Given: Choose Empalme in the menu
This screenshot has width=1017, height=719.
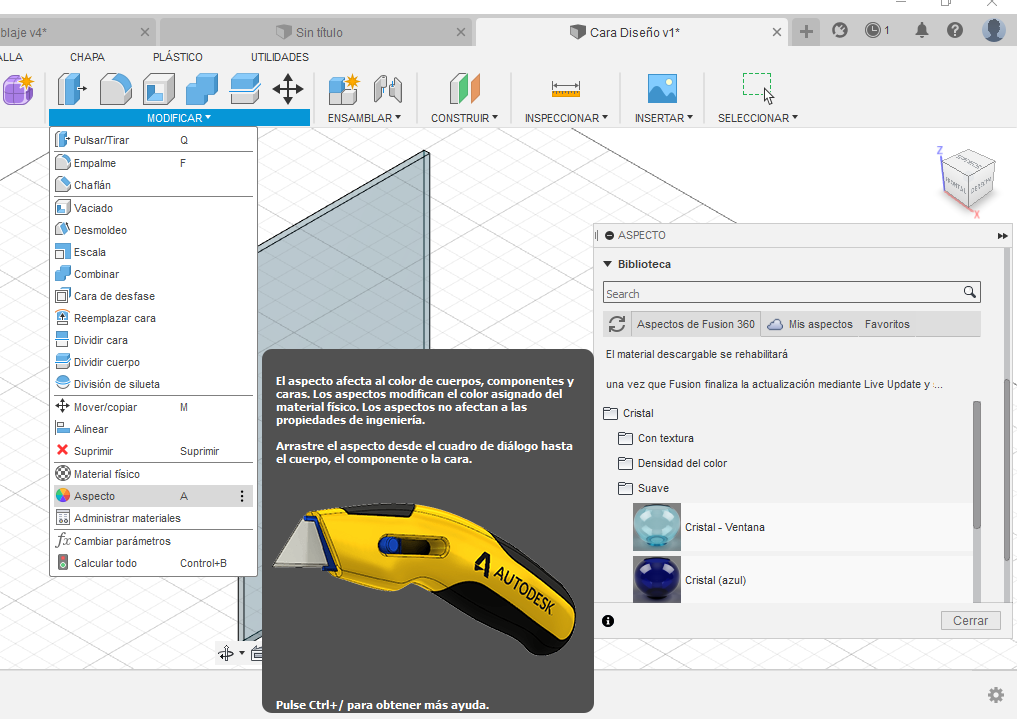Looking at the screenshot, I should click(x=154, y=163).
